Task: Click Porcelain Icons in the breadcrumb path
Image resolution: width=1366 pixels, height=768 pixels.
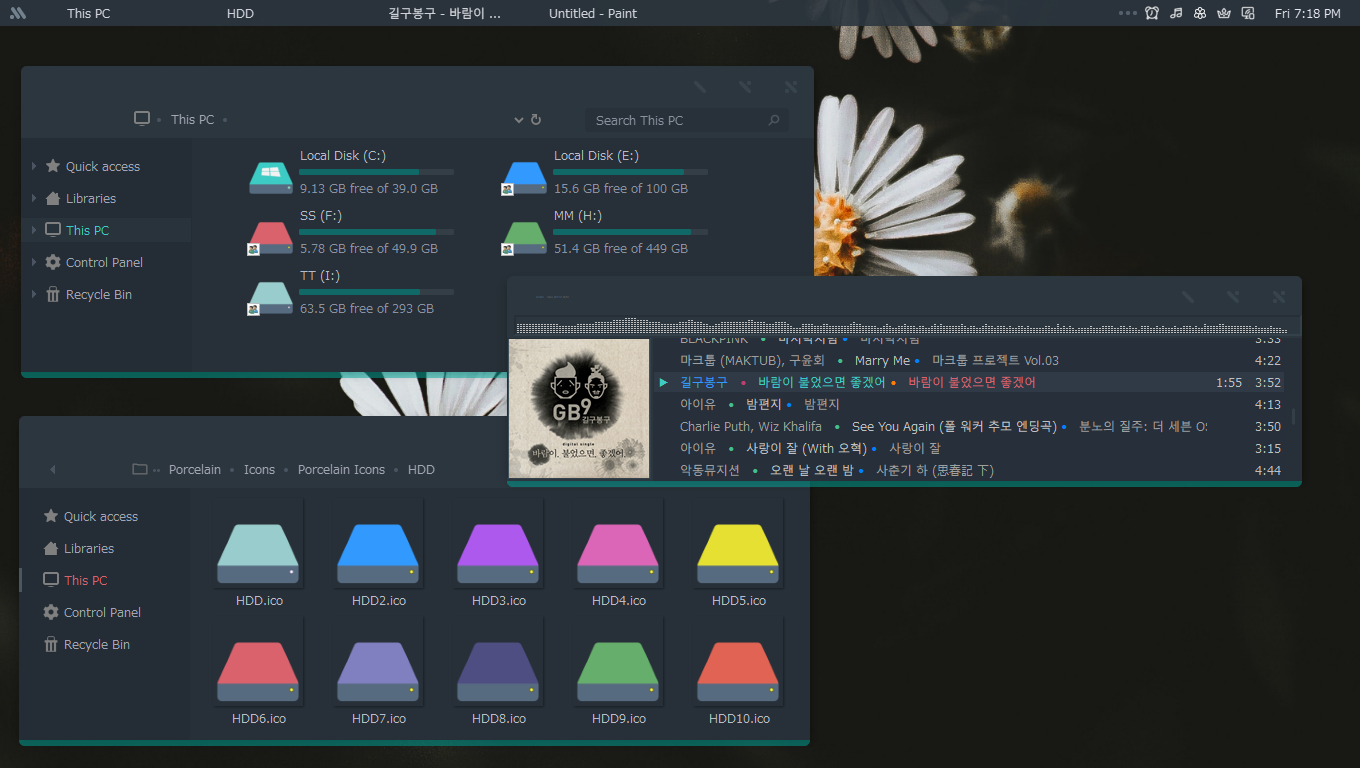Action: [341, 469]
